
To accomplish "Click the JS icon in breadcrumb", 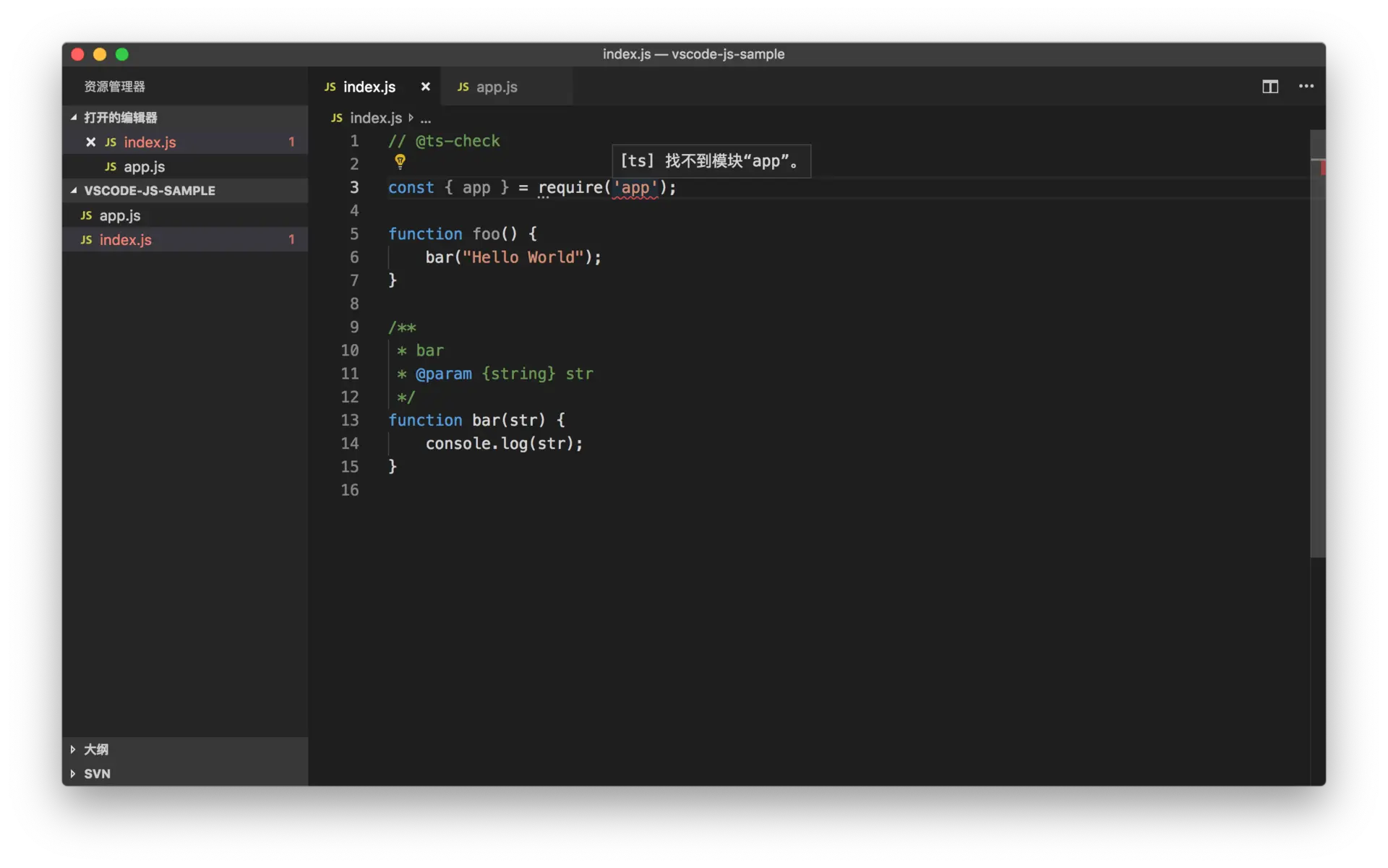I will pos(337,118).
